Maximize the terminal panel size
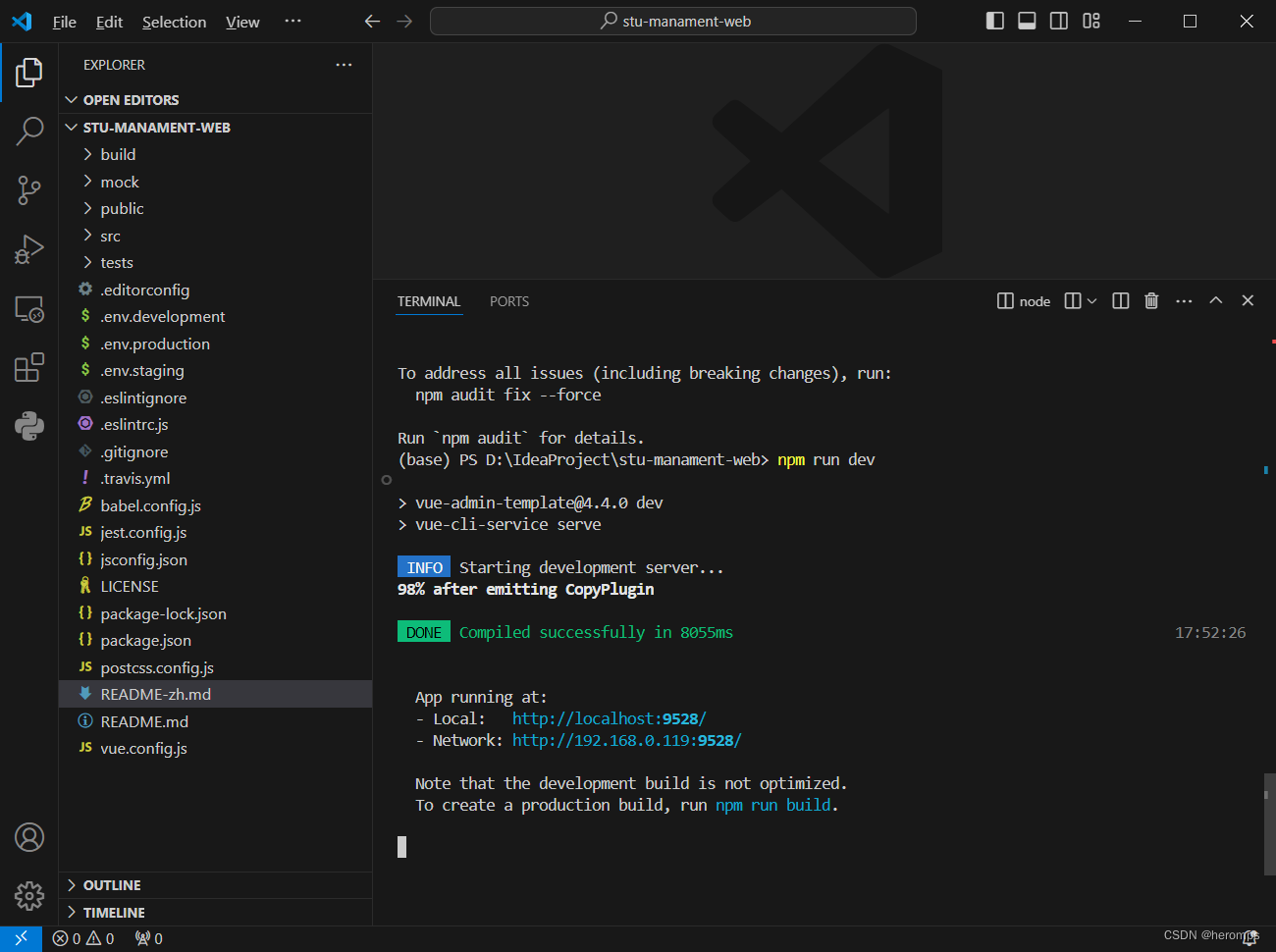The image size is (1276, 952). [1215, 300]
